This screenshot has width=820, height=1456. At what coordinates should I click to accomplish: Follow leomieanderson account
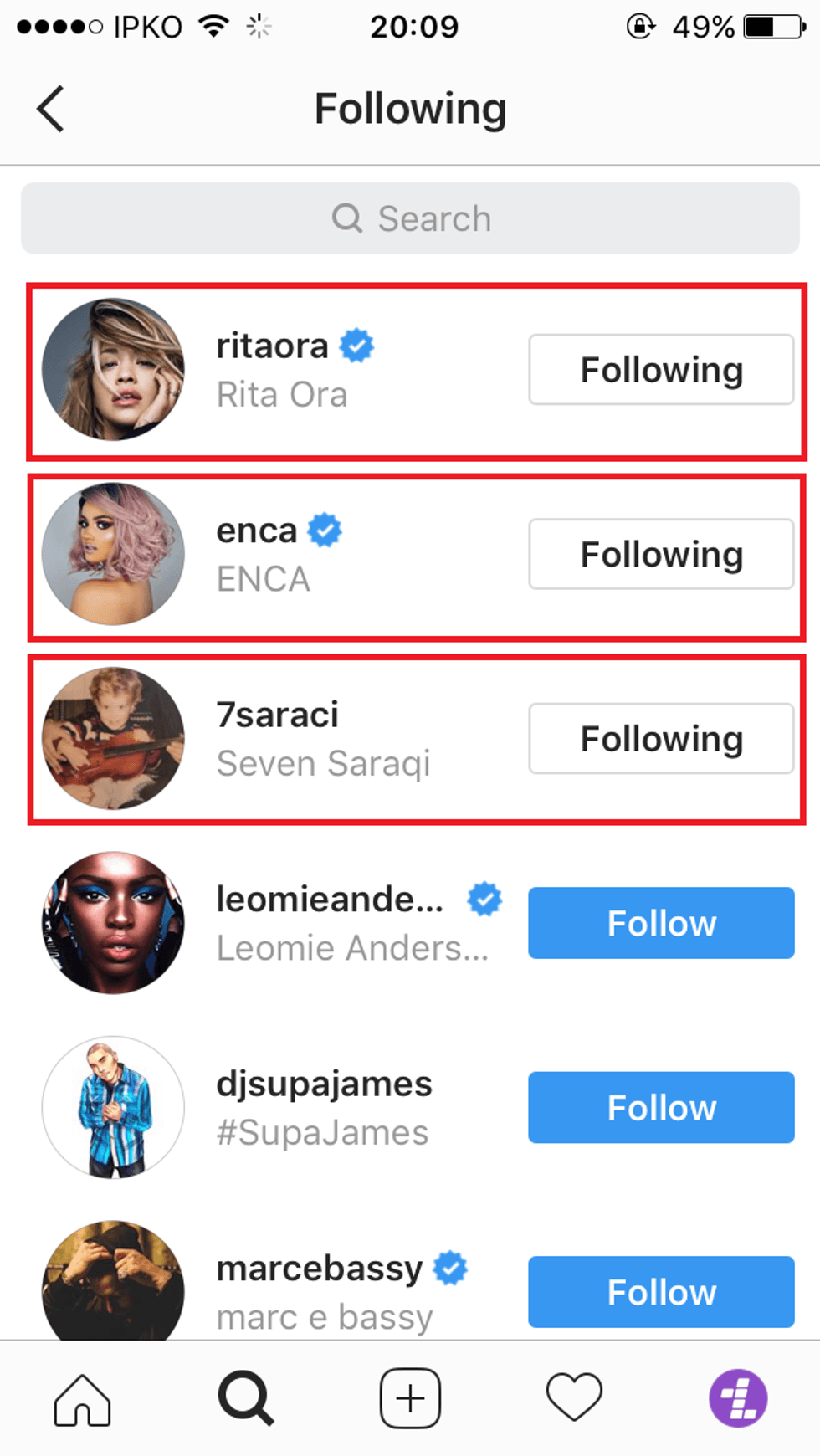661,923
